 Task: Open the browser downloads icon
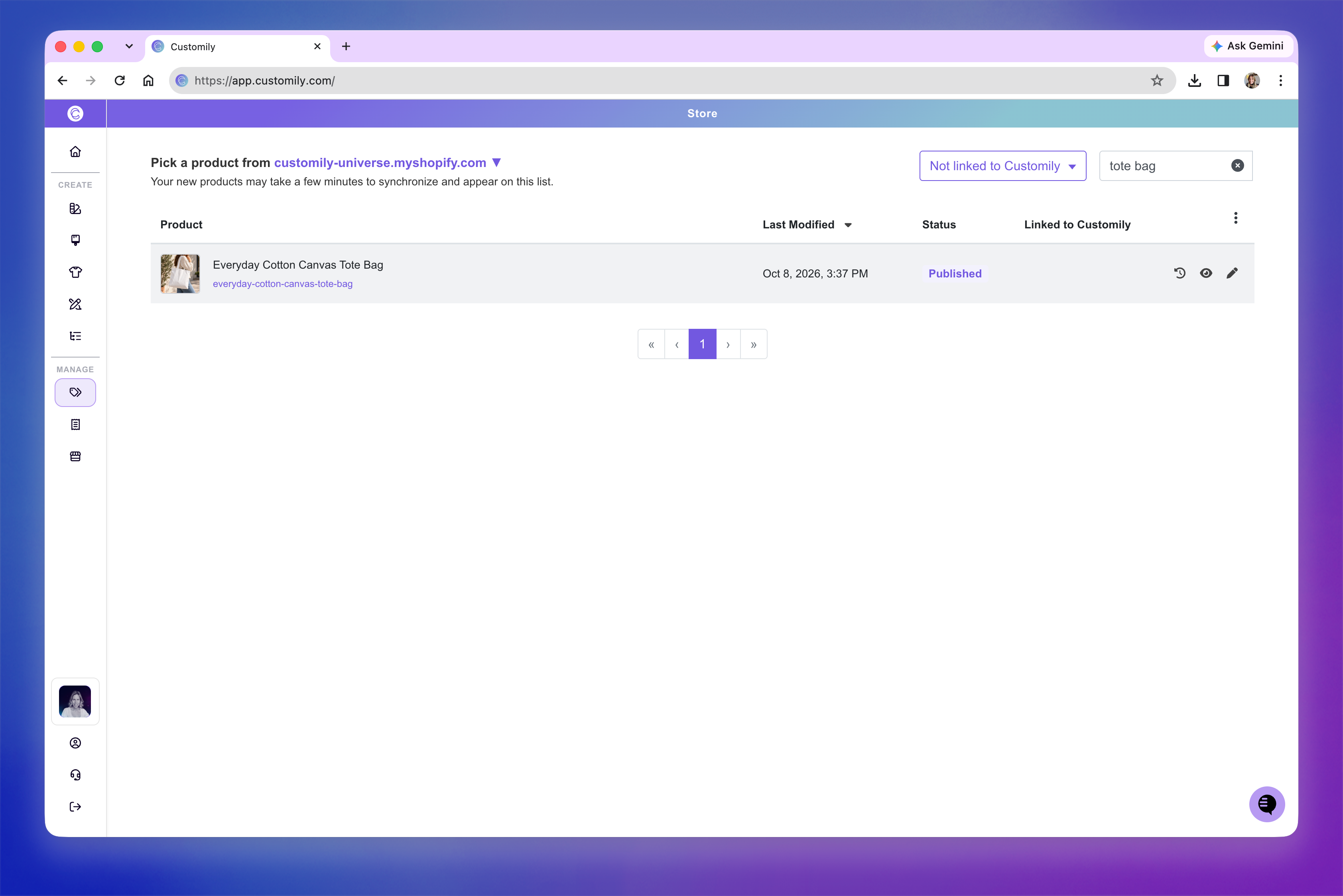(1194, 81)
